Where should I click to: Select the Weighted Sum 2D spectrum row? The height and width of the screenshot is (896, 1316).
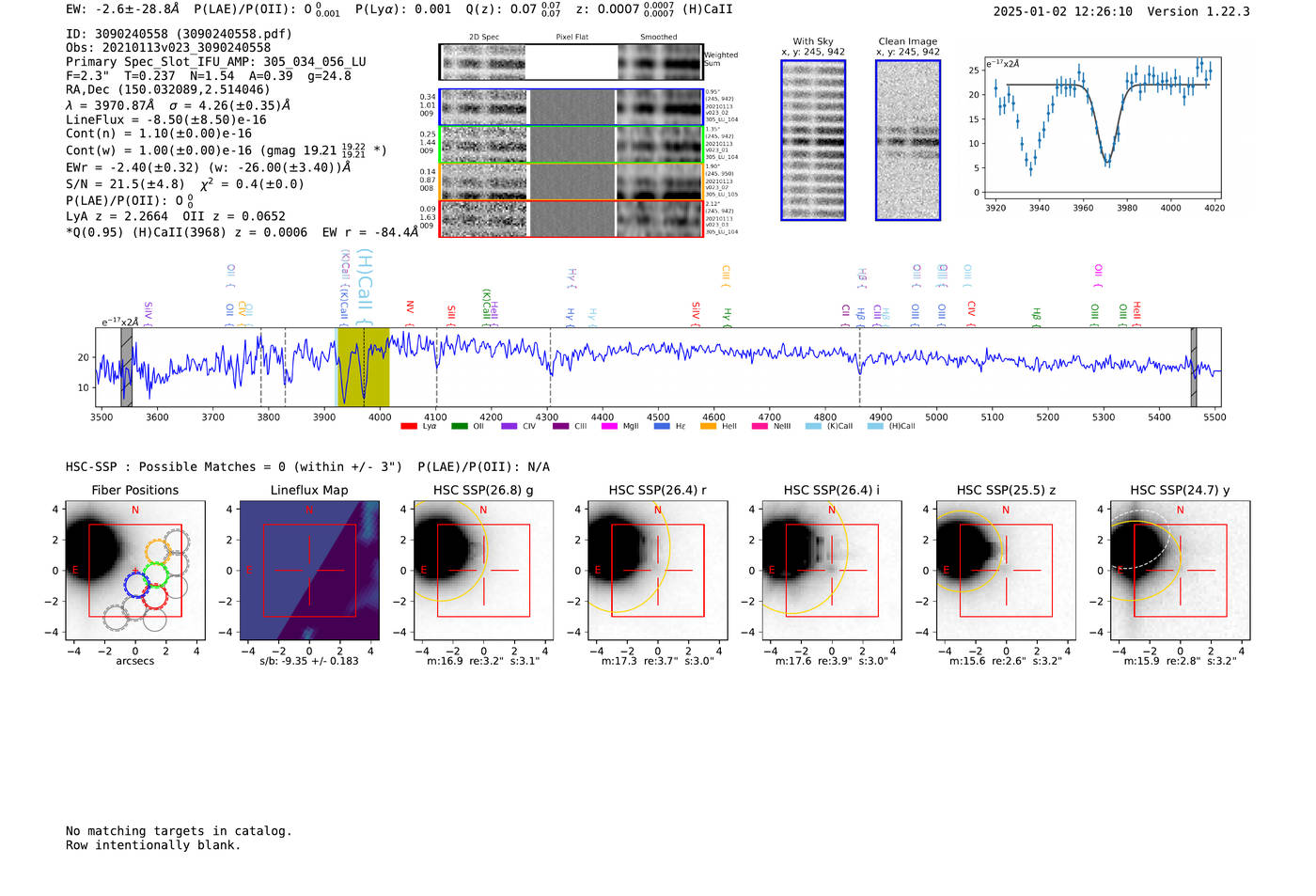[x=572, y=62]
